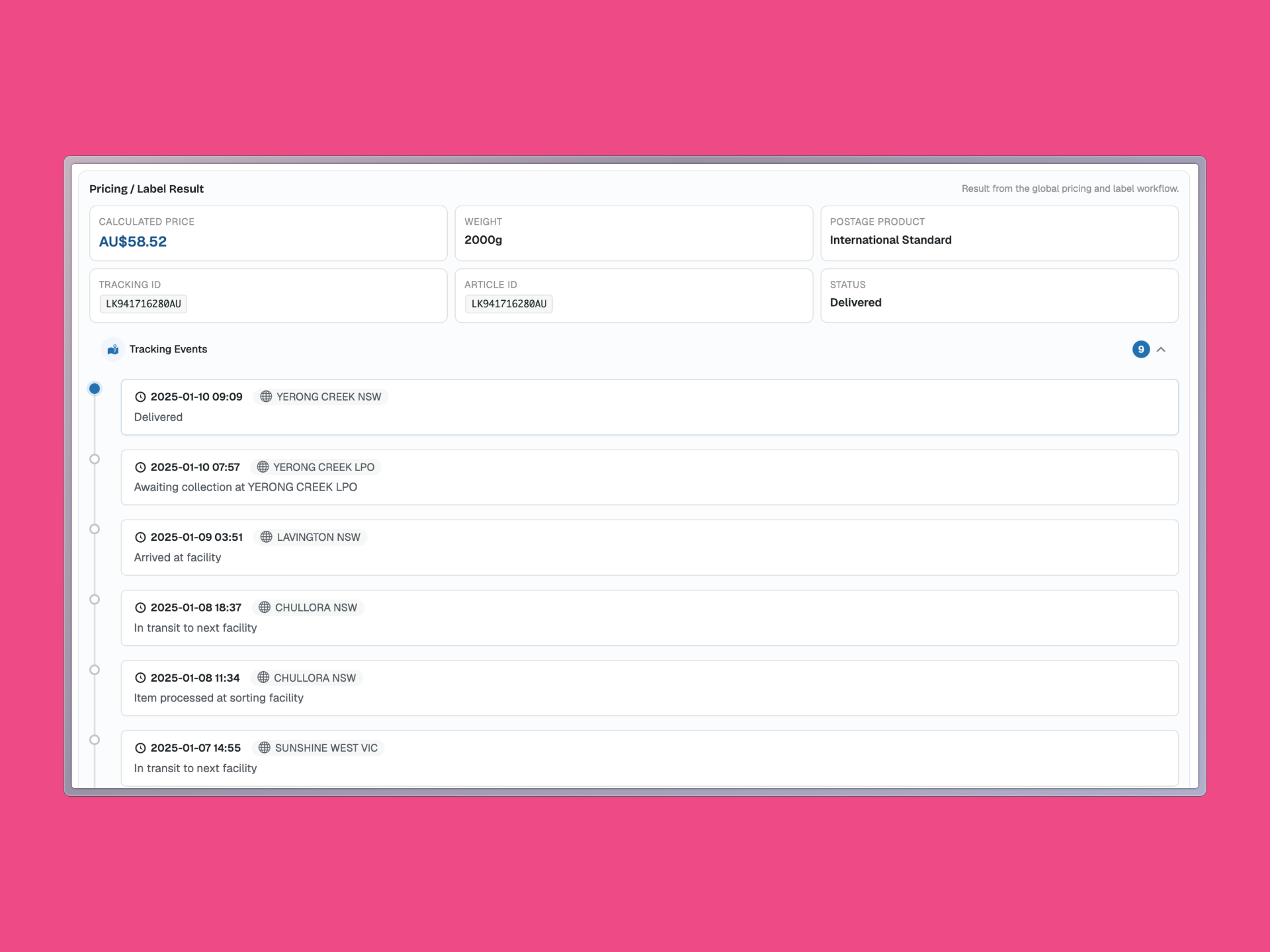Click the globe icon next to YERONG CREEK NSW
Screen dimensions: 1270x952
tap(266, 397)
